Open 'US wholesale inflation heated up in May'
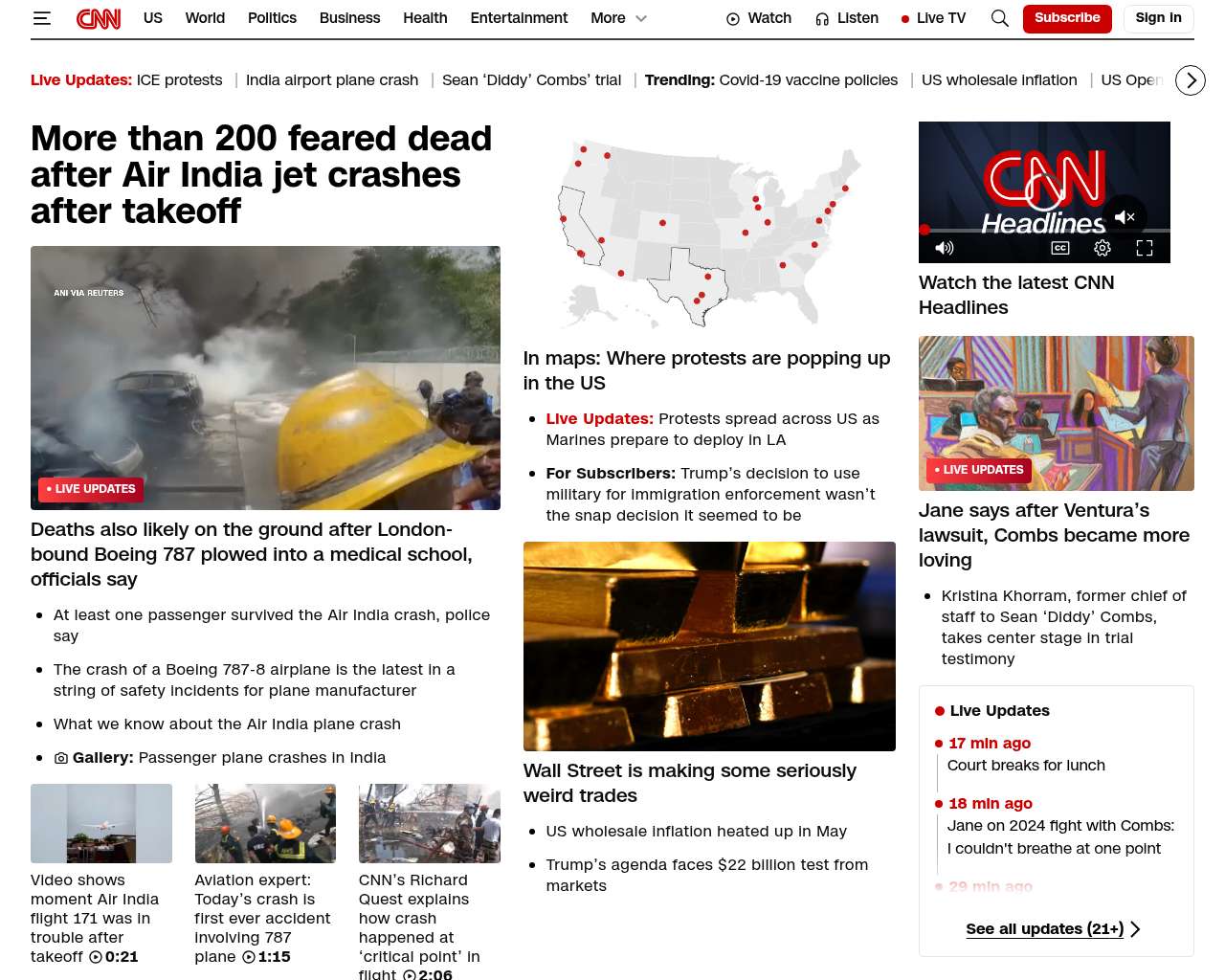 pos(697,832)
